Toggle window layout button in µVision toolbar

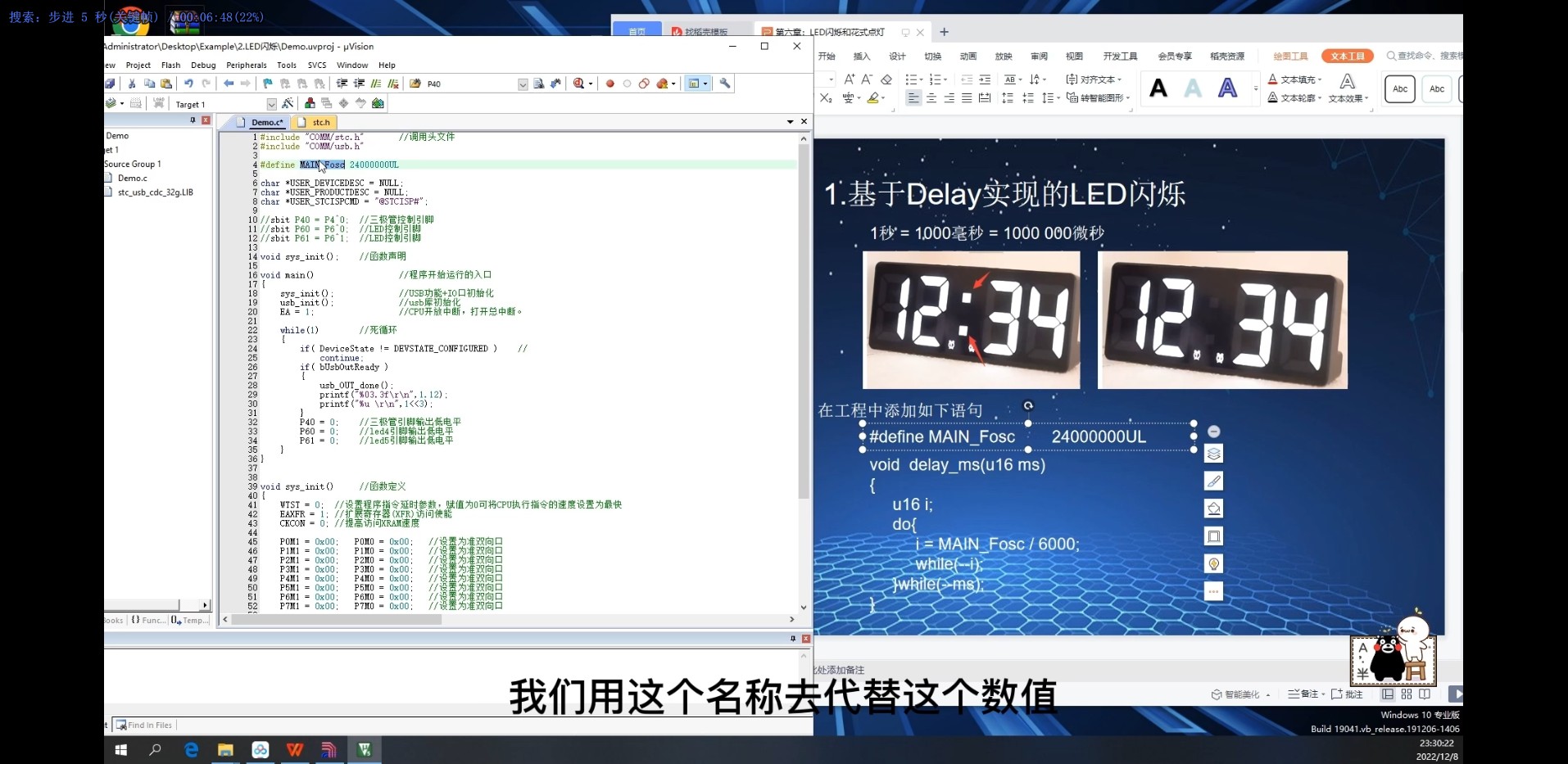[x=697, y=84]
